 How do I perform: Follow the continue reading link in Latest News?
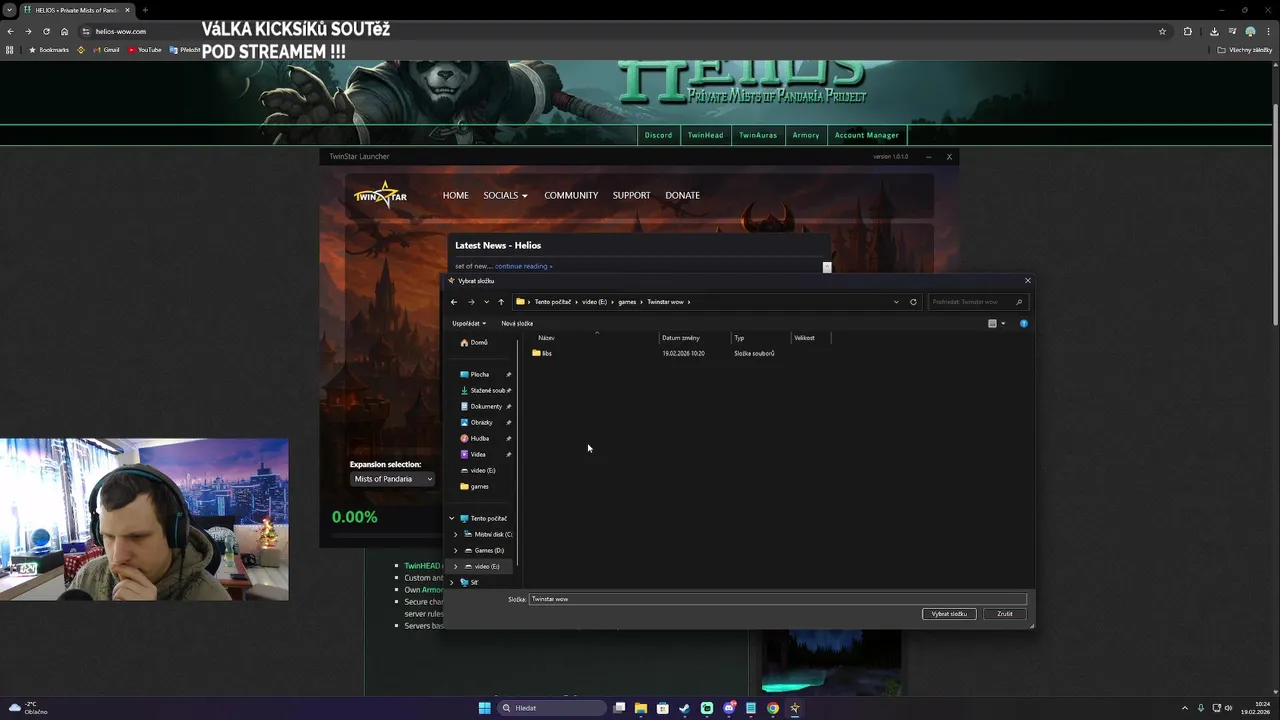point(523,266)
